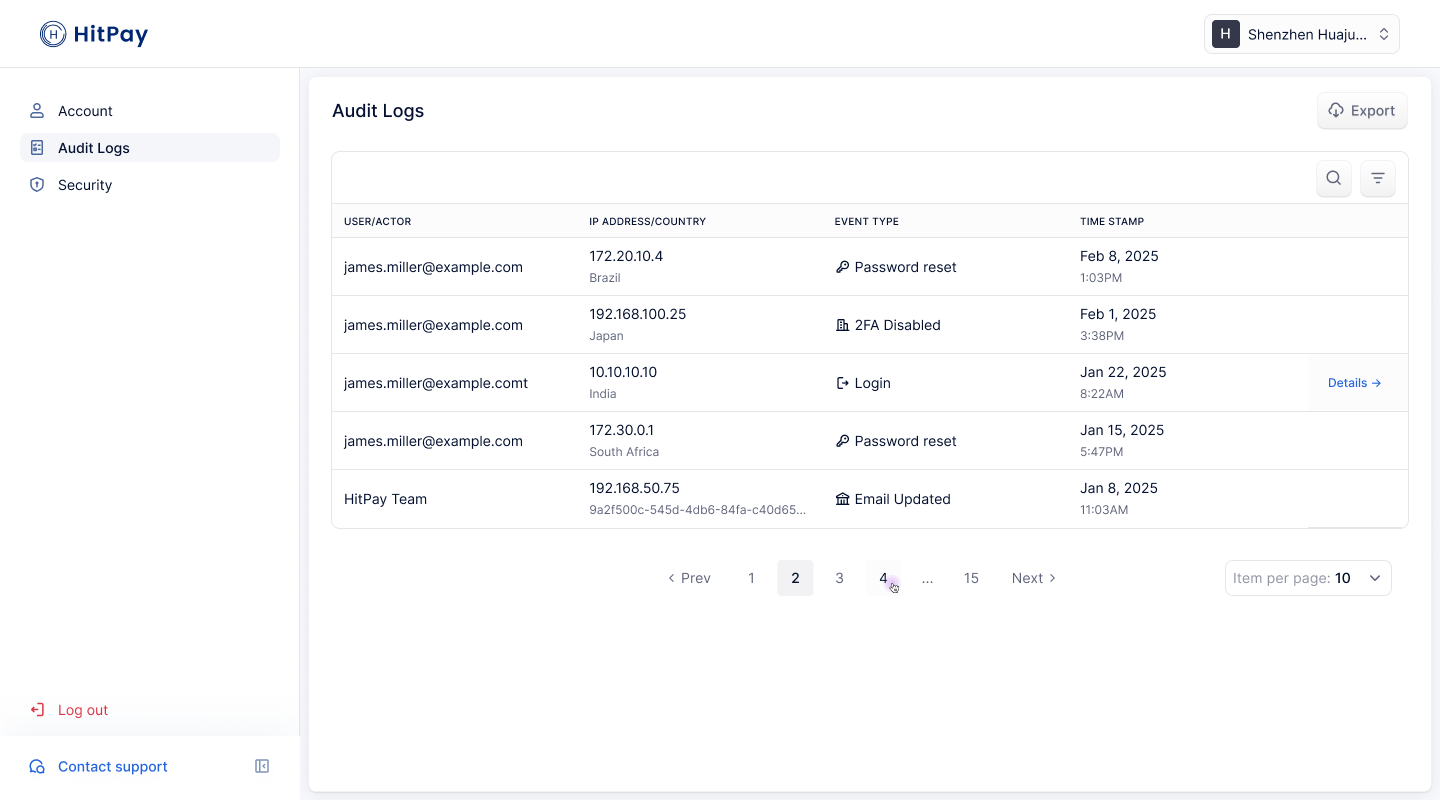Viewport: 1440px width, 800px height.
Task: Jump to page 1
Action: coord(751,578)
